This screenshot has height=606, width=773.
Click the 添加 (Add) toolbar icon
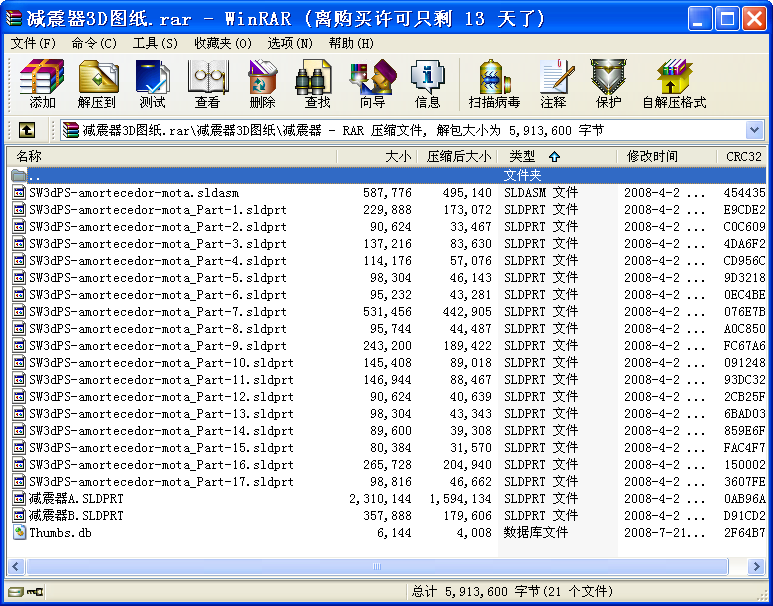[42, 84]
